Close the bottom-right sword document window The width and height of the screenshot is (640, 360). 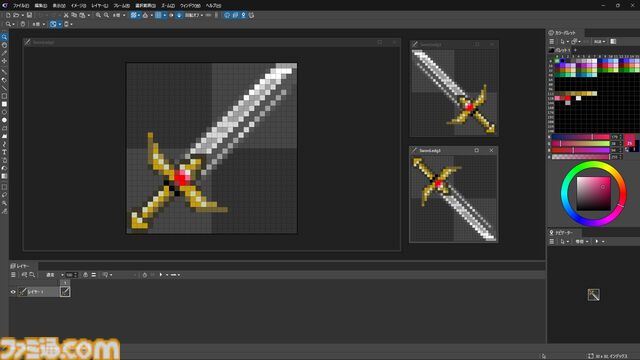pyautogui.click(x=491, y=150)
